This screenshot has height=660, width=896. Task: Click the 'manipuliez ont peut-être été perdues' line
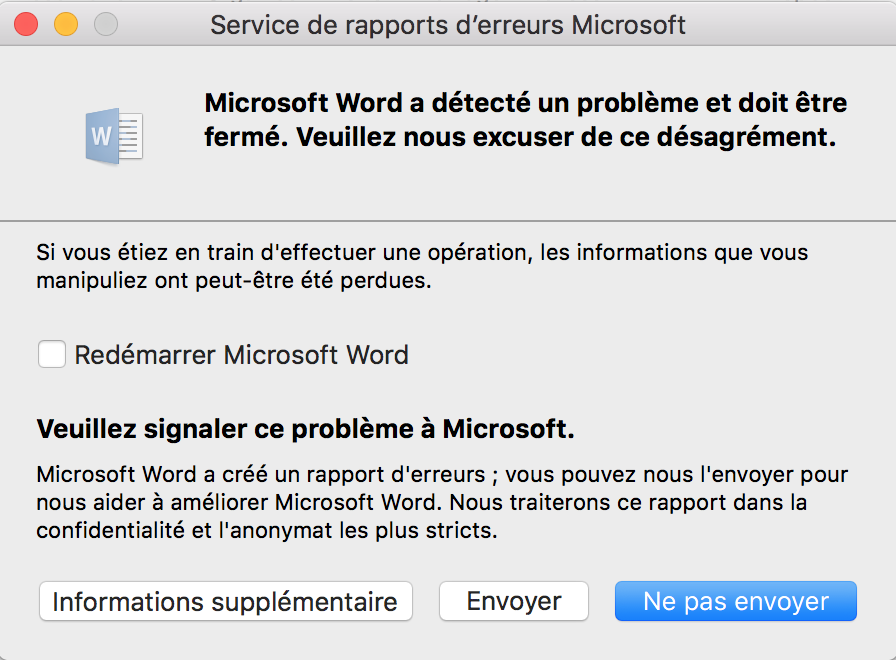(x=234, y=281)
